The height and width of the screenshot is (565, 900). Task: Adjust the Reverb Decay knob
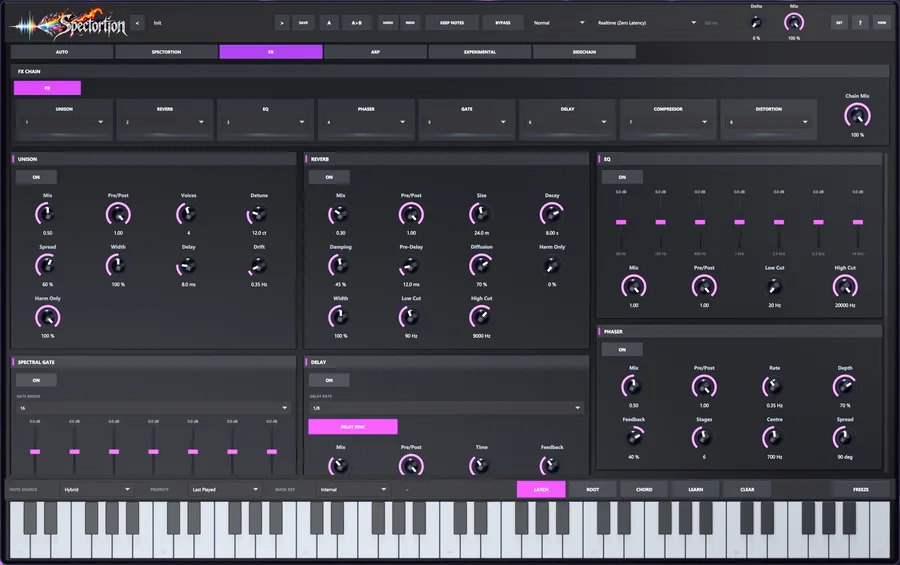552,214
